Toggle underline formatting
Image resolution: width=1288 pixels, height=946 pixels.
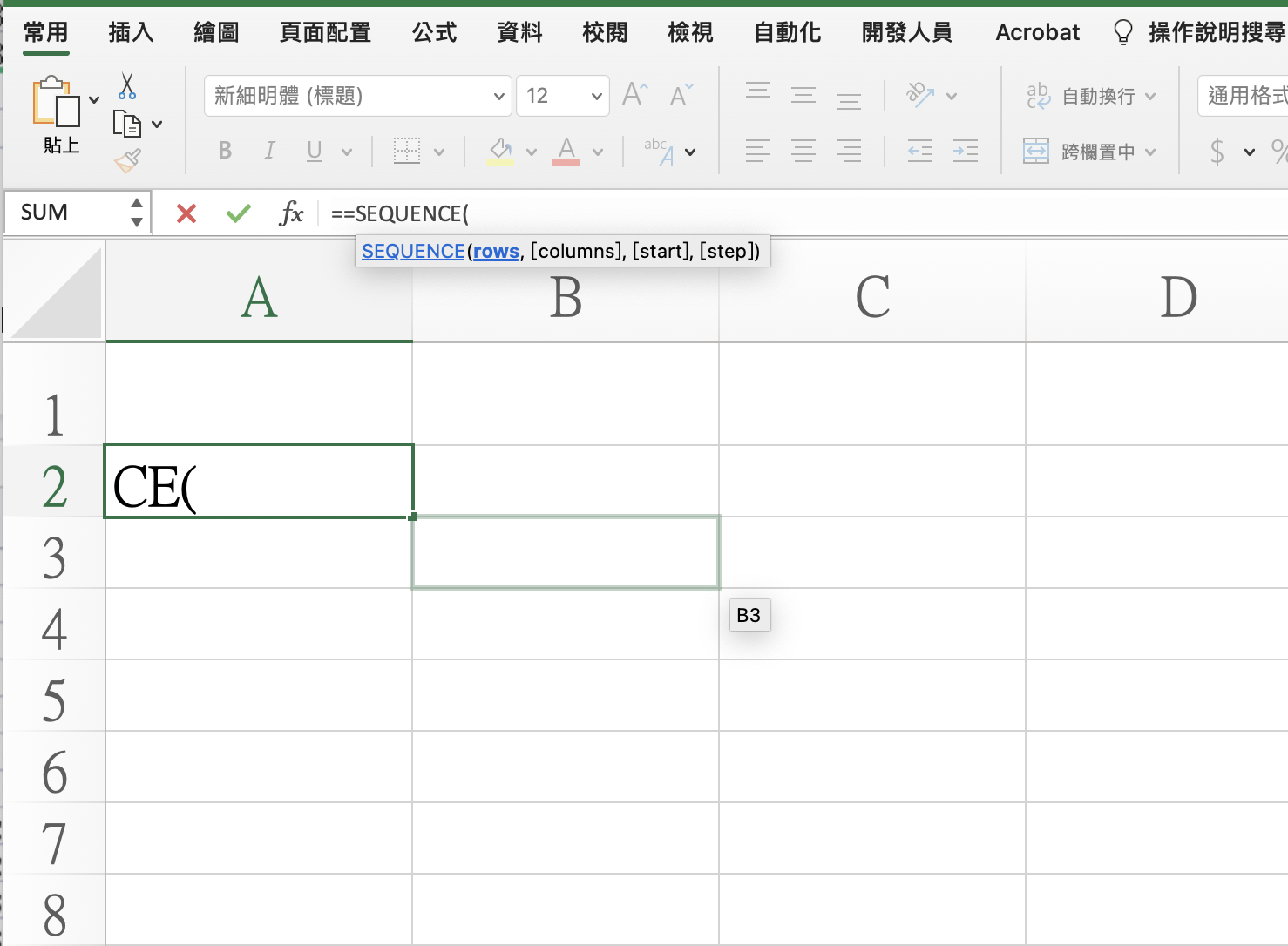tap(315, 151)
